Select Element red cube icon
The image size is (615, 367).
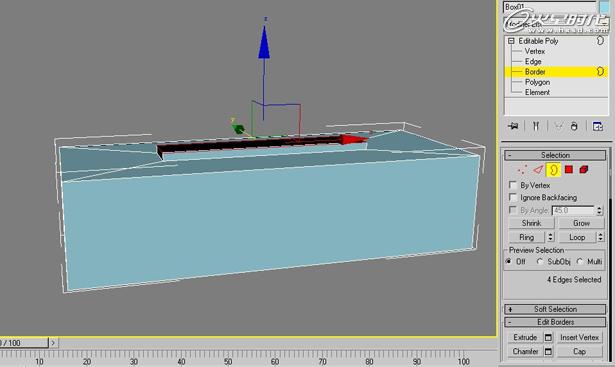point(584,169)
